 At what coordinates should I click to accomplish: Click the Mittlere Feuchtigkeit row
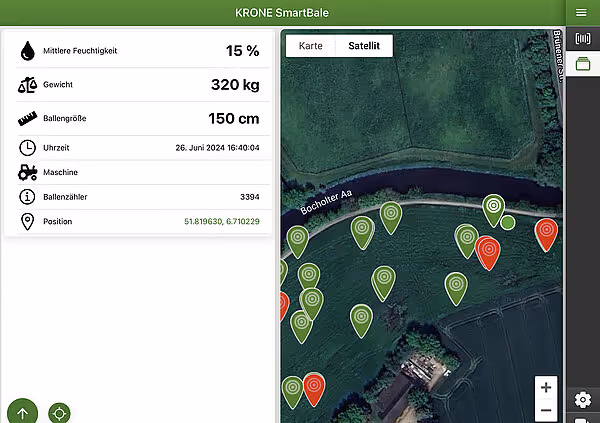pyautogui.click(x=139, y=51)
